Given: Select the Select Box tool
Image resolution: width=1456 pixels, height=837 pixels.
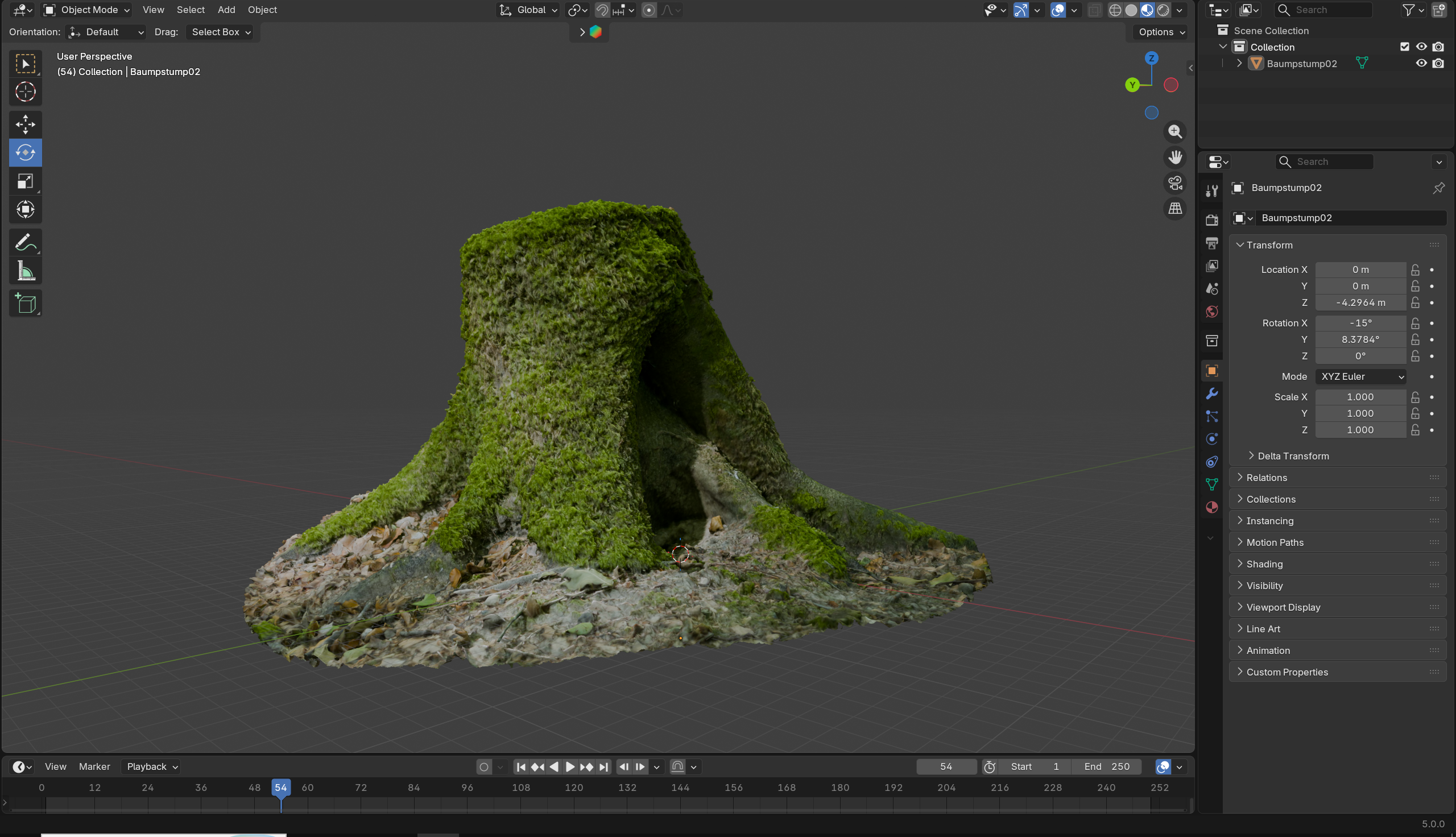Looking at the screenshot, I should click(x=25, y=63).
